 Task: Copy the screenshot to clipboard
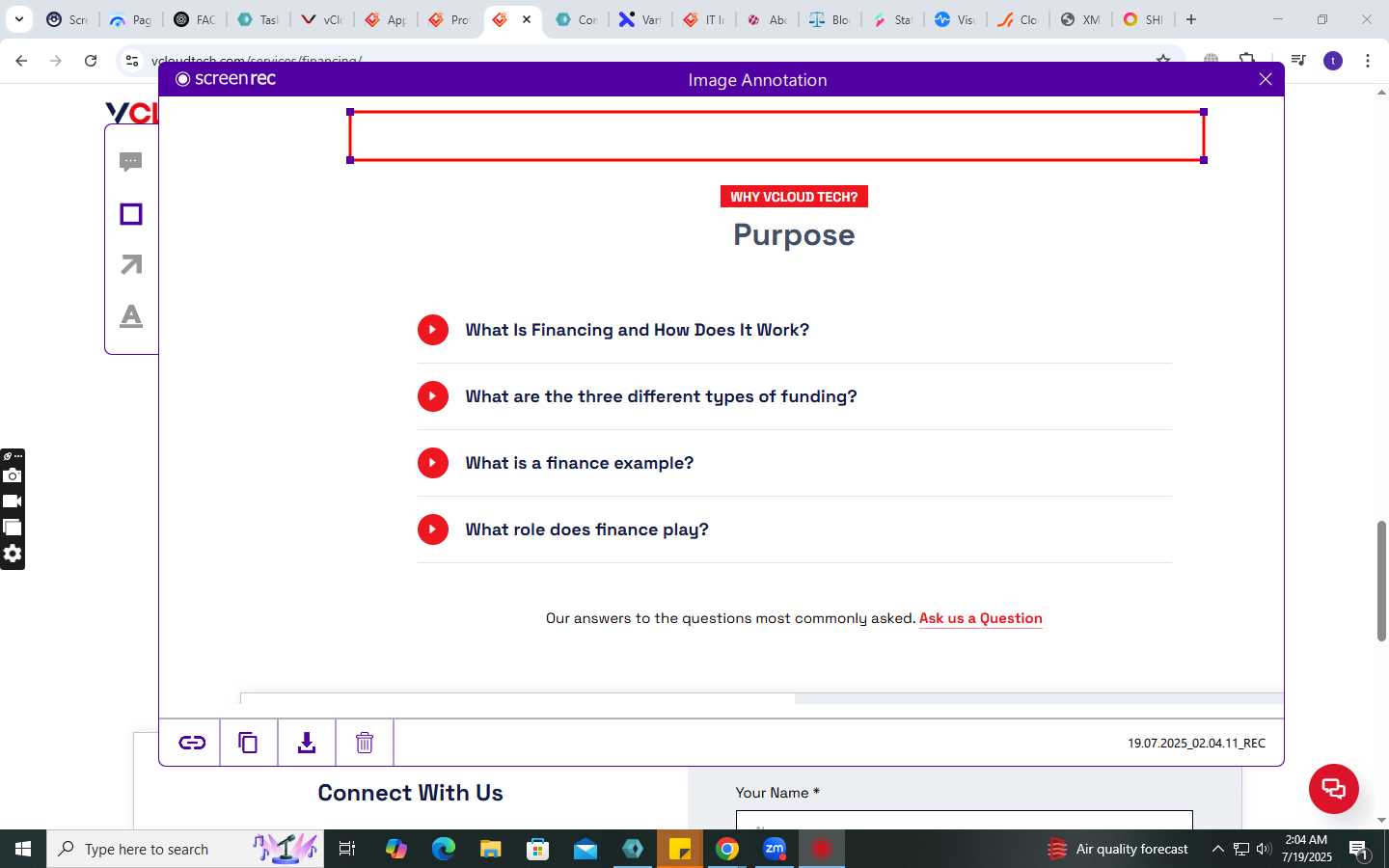coord(248,743)
